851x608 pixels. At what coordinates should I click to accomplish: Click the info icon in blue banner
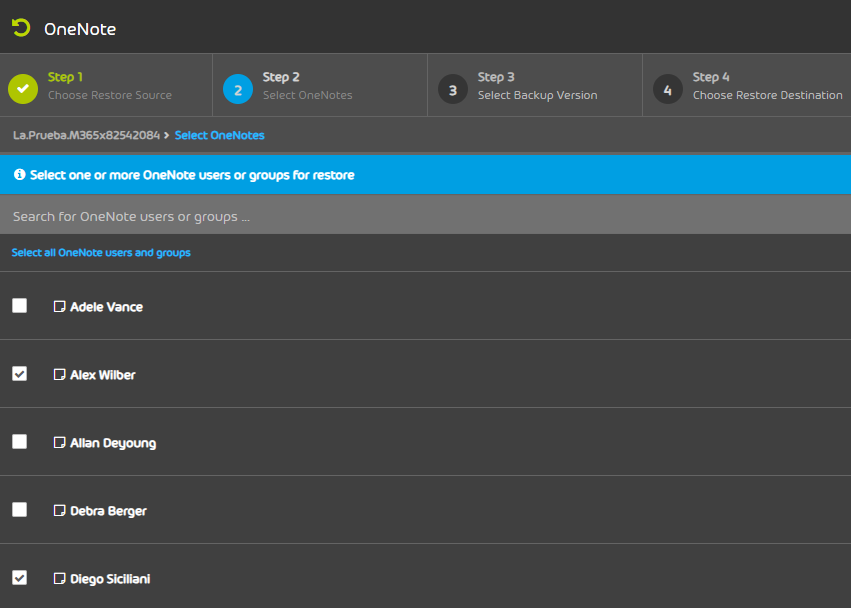(19, 174)
